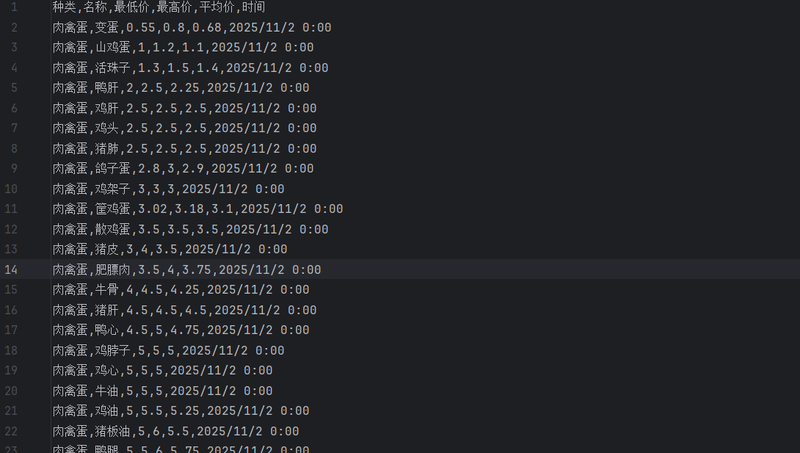Image resolution: width=800 pixels, height=453 pixels.
Task: Click the 猪板油 row
Action: [x=175, y=432]
